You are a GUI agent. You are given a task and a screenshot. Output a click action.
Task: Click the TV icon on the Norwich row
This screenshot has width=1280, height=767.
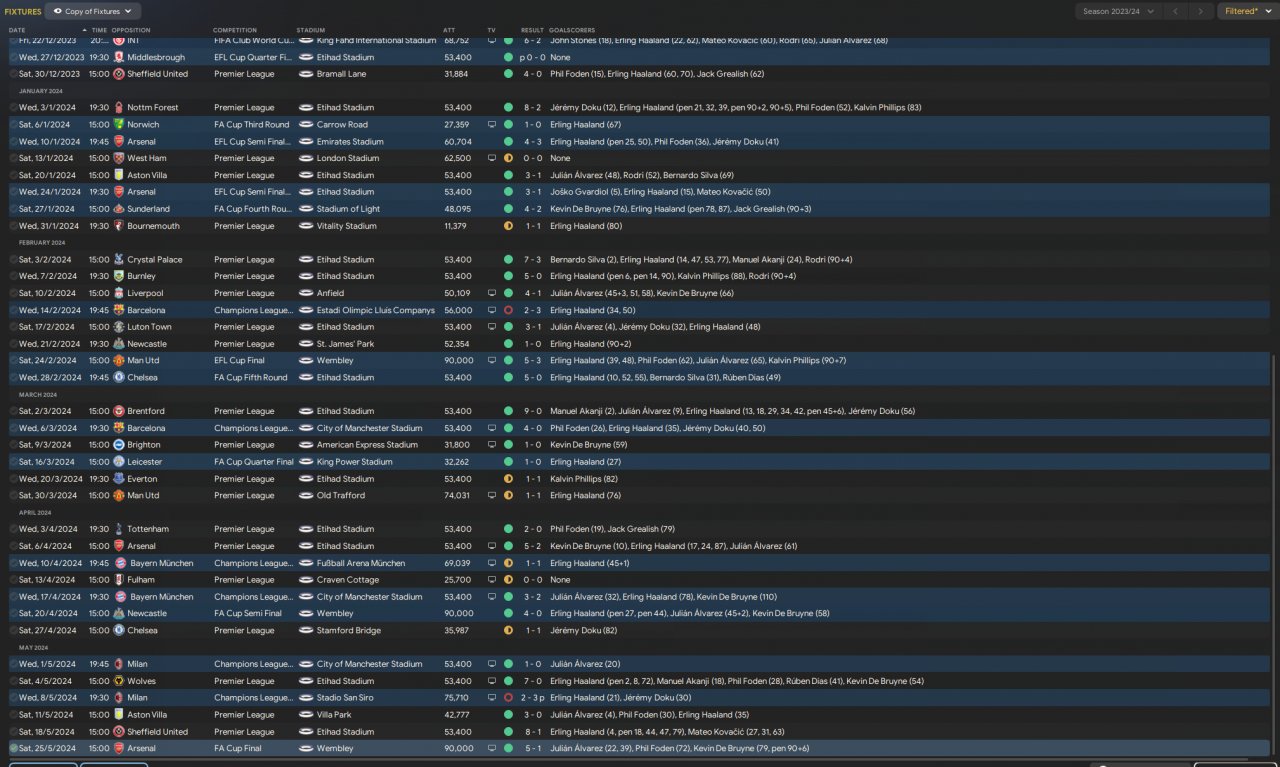pyautogui.click(x=491, y=125)
